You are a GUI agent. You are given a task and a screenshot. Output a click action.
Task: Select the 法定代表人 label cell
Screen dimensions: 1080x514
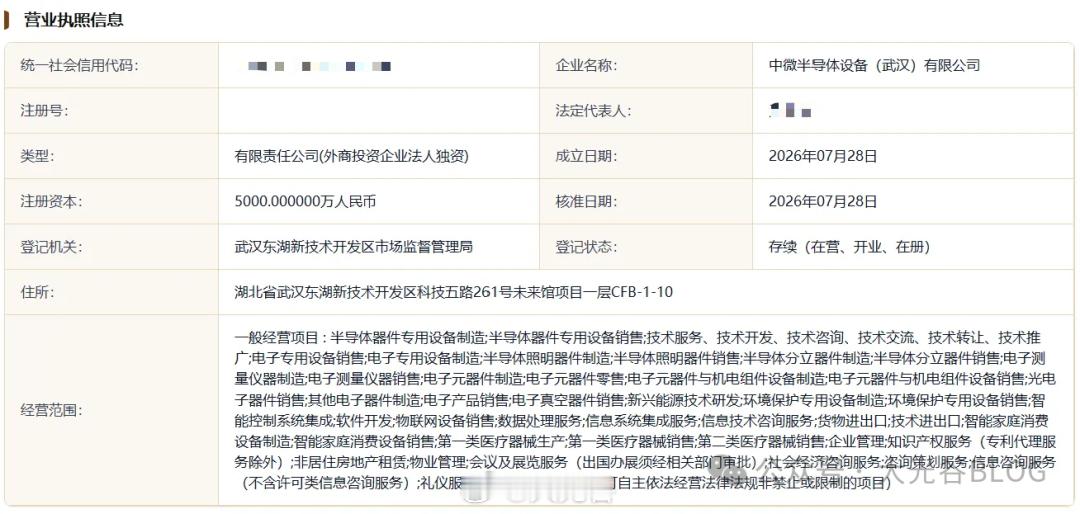pyautogui.click(x=646, y=111)
